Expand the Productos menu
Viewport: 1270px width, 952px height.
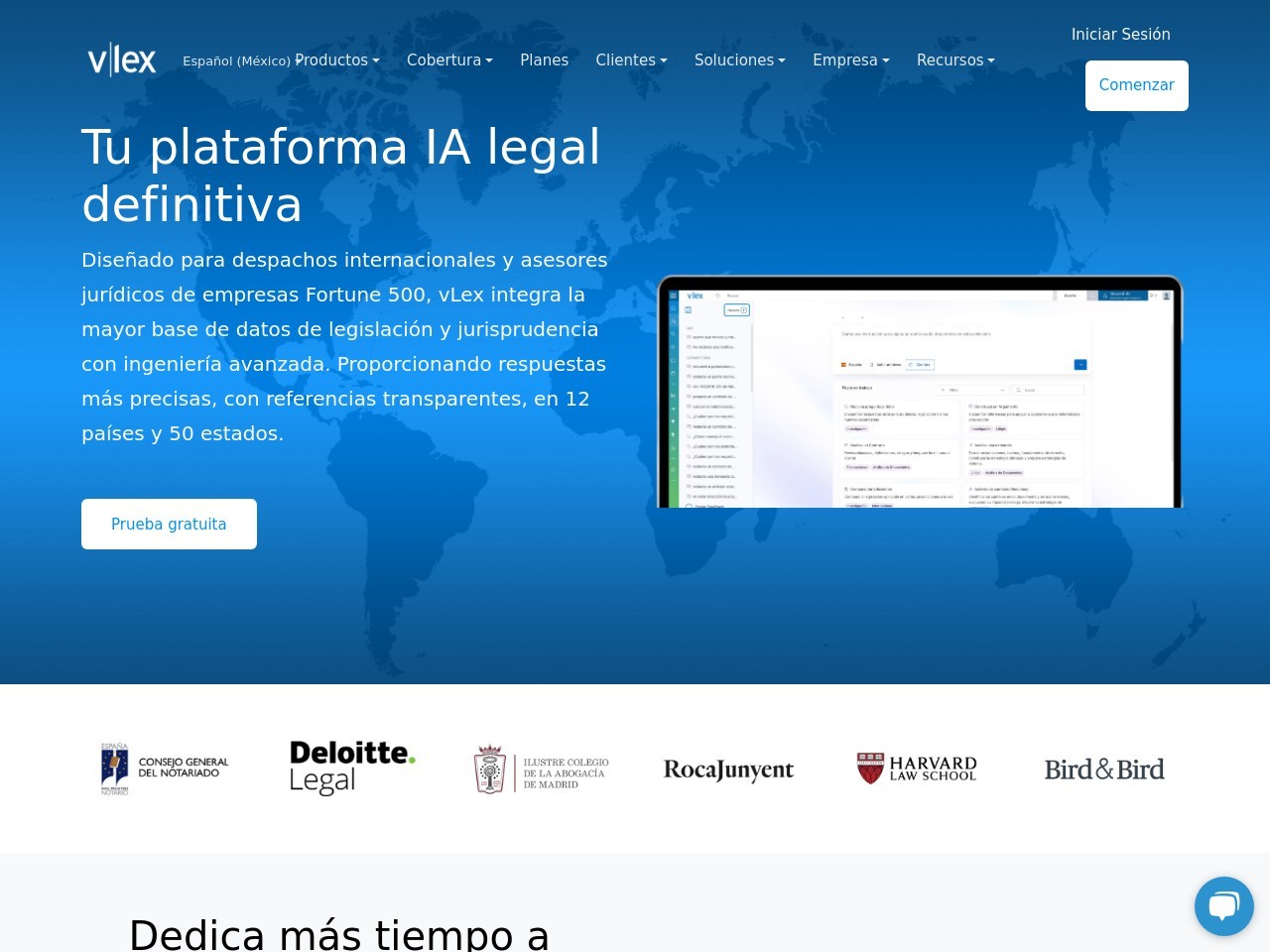[x=337, y=60]
